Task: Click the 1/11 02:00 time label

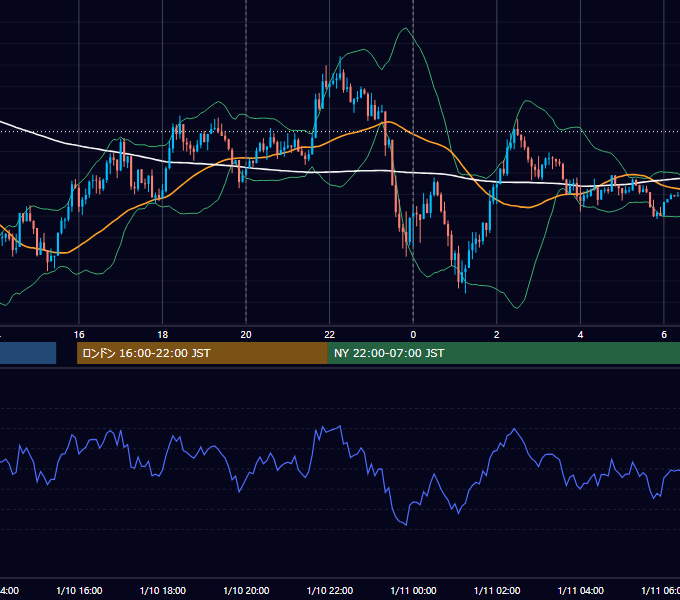Action: click(497, 590)
